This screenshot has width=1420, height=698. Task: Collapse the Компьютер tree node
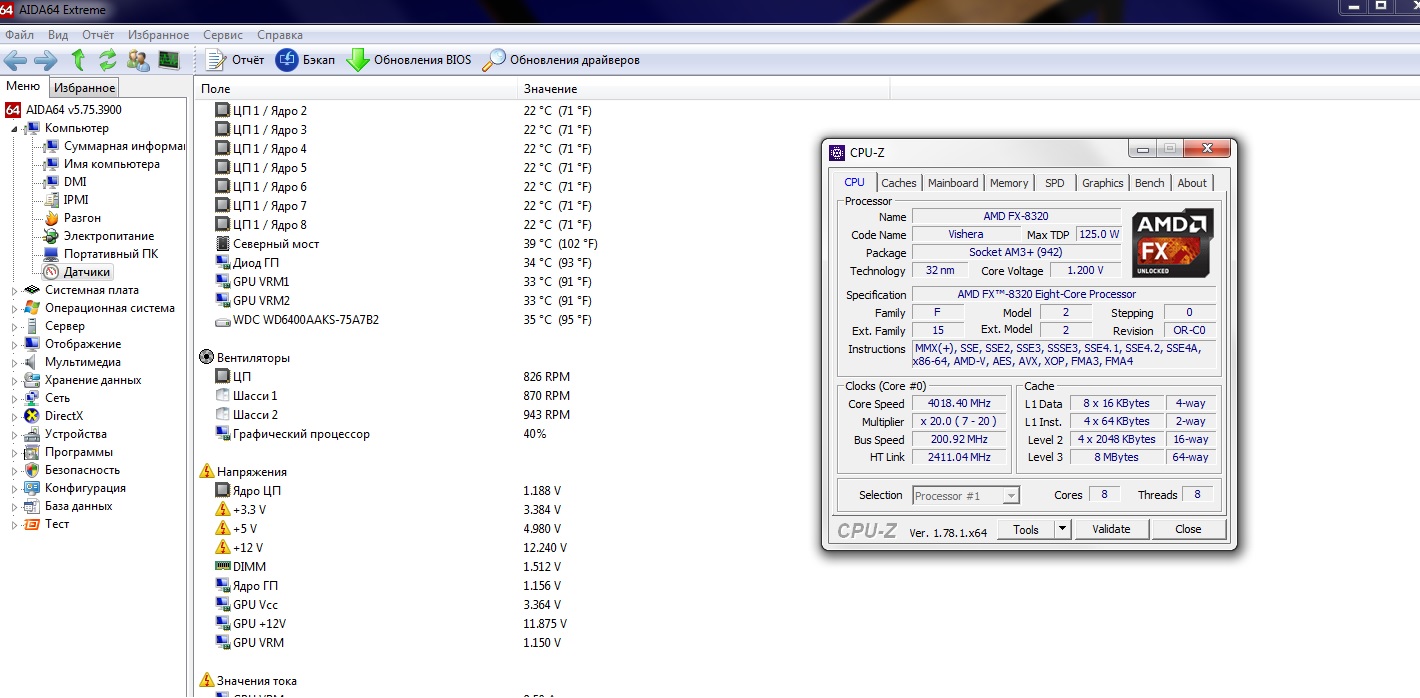(x=14, y=129)
